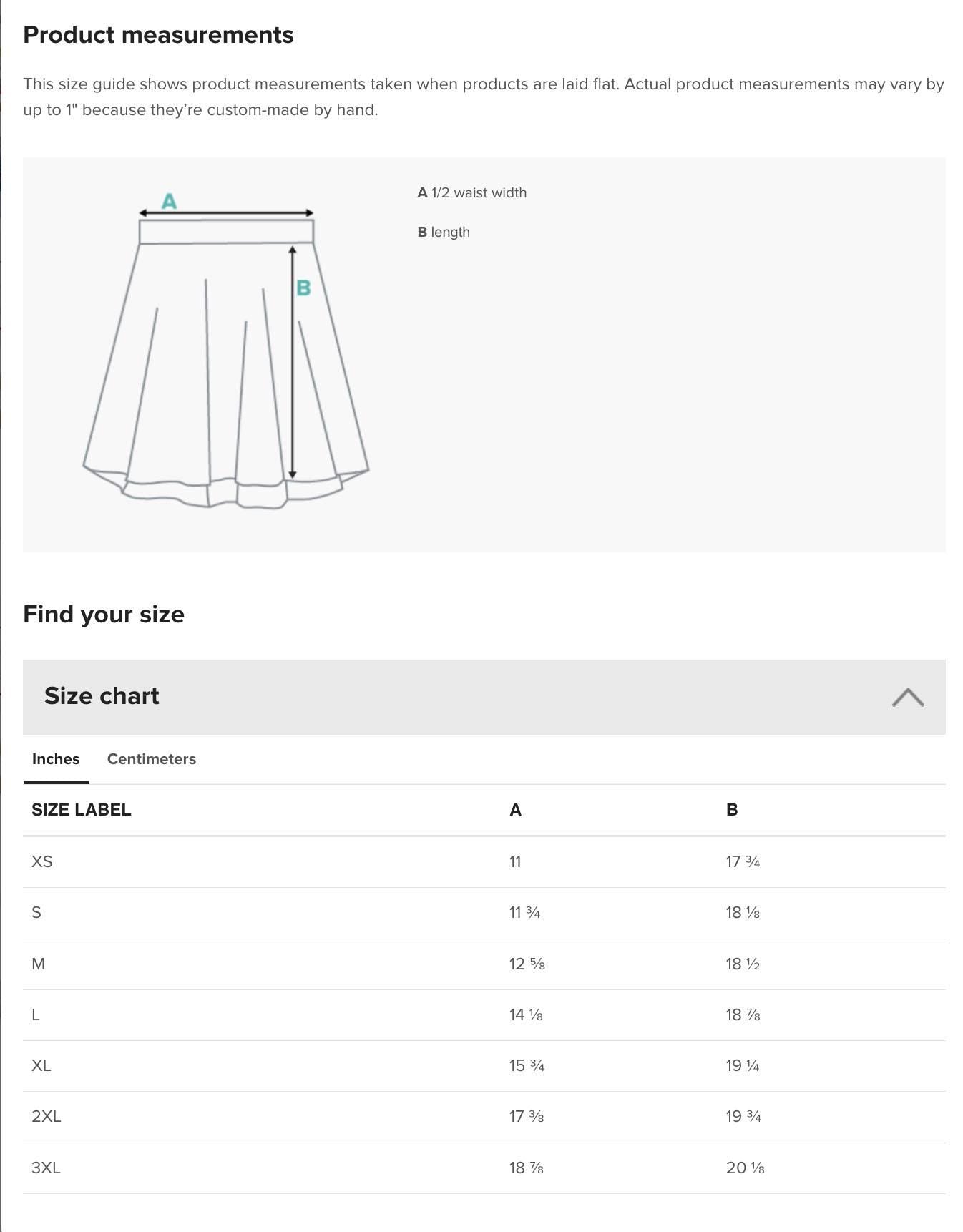Switch to the Centimeters tab
Screen dimensions: 963x1232
[151, 759]
